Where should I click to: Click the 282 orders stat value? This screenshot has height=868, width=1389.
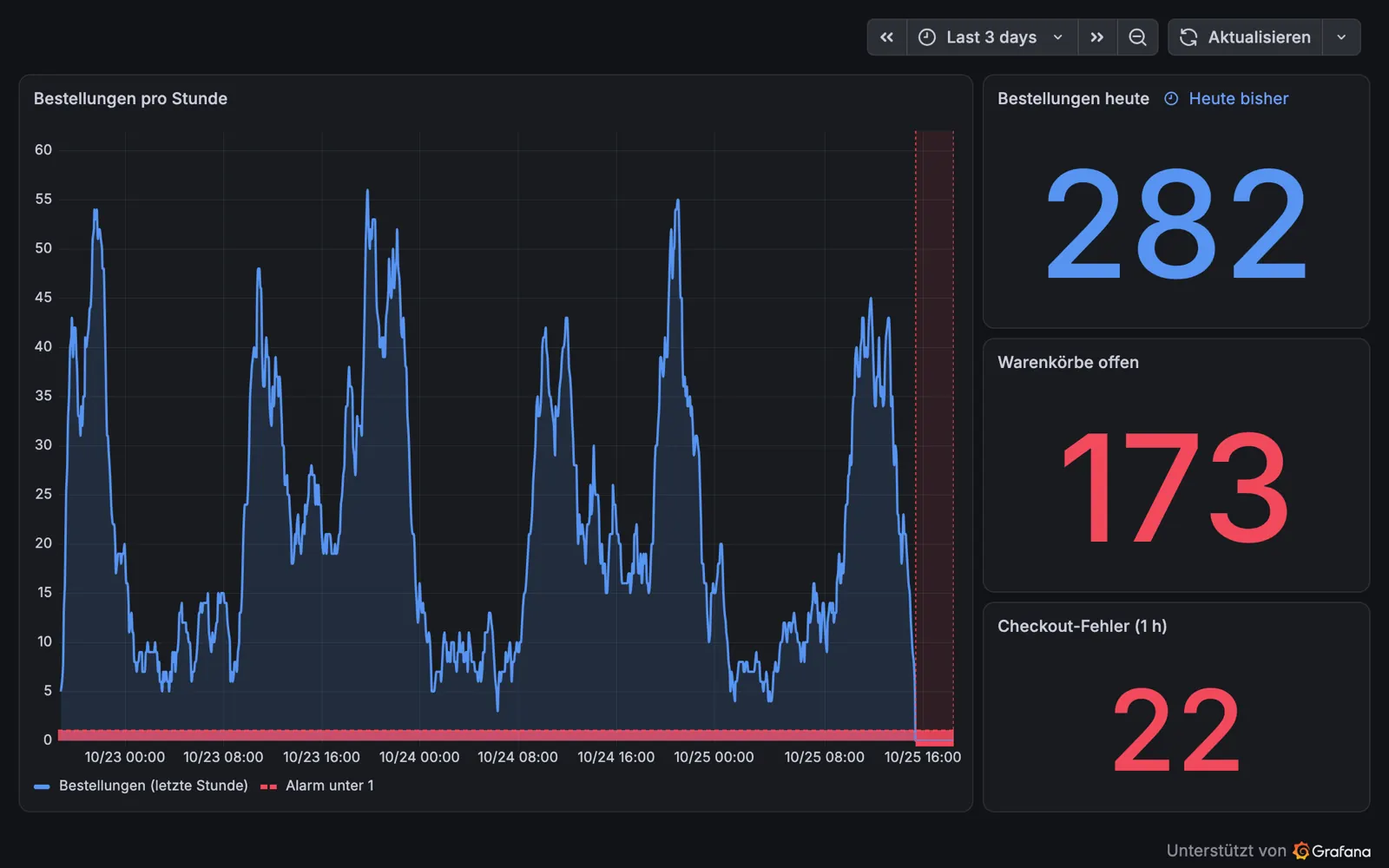click(1175, 224)
